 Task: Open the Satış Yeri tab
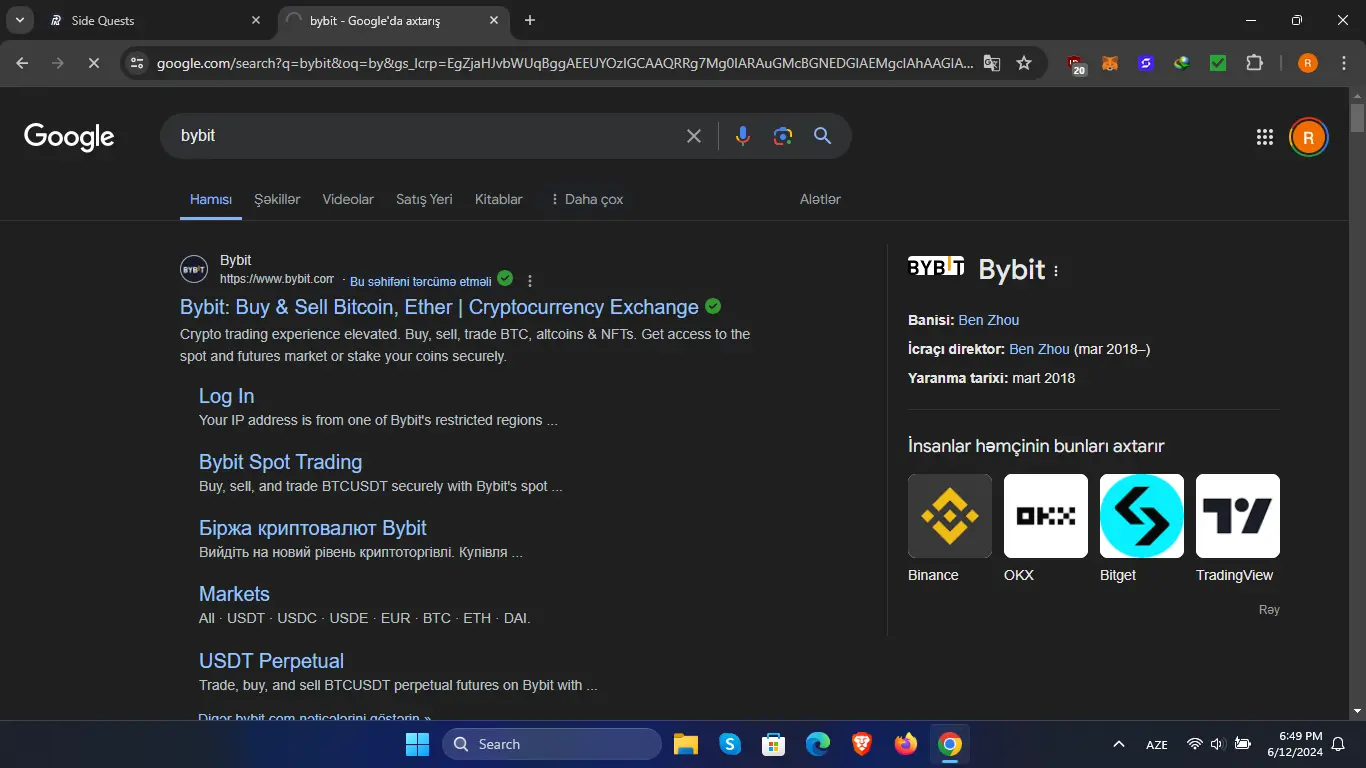[x=424, y=199]
